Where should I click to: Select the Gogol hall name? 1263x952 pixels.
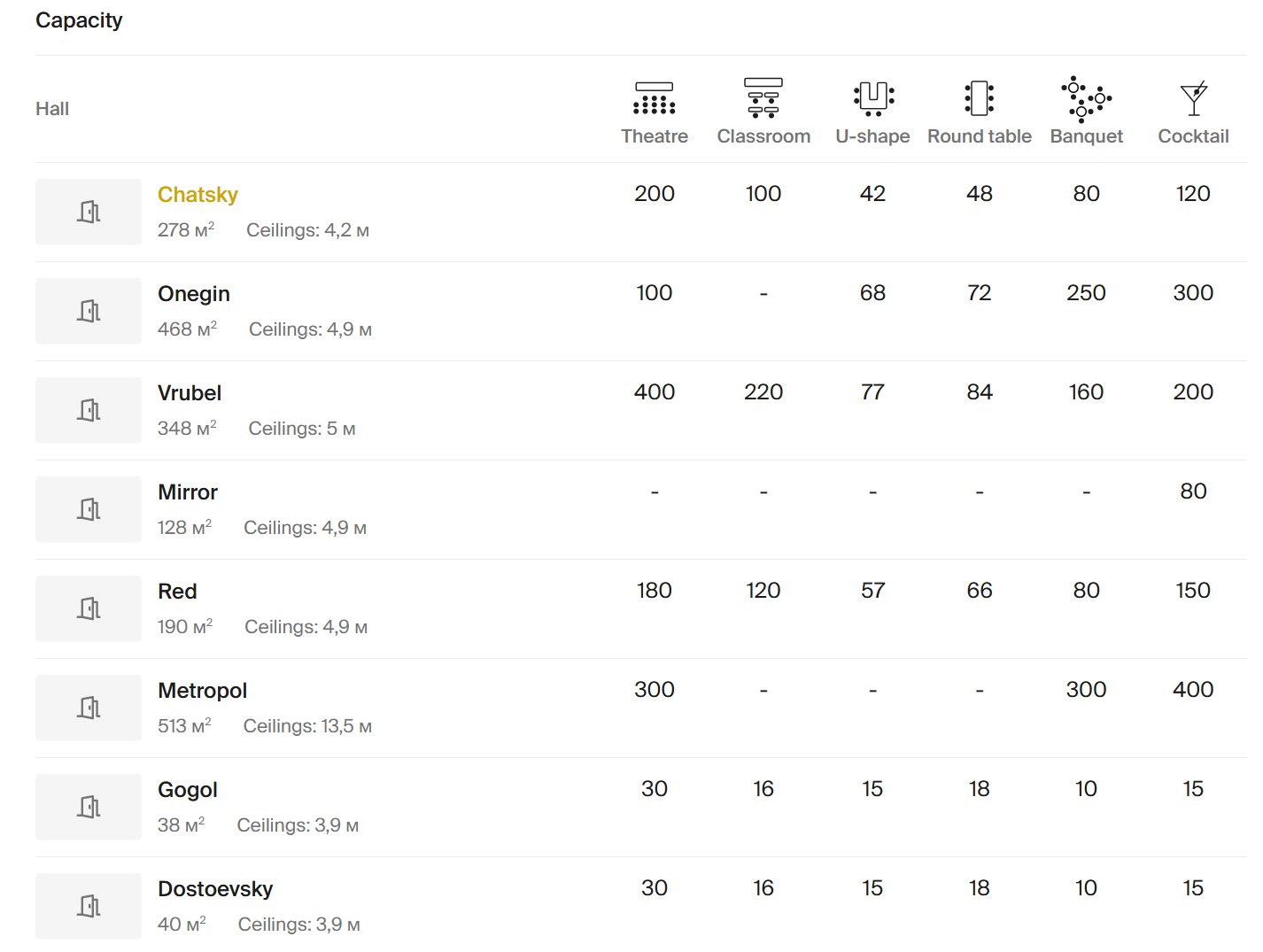coord(187,790)
